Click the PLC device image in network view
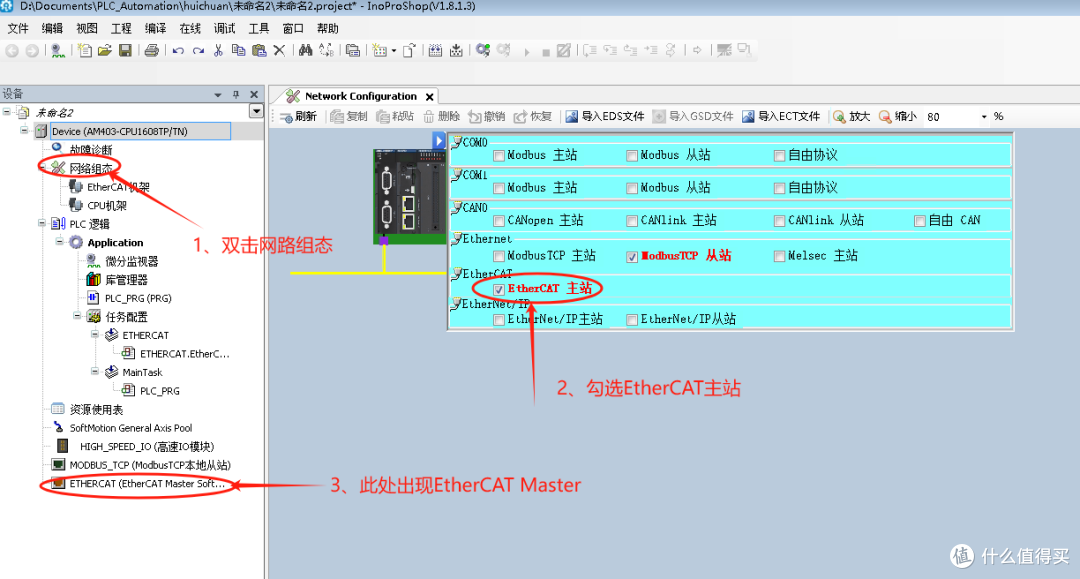This screenshot has width=1080, height=579. pos(409,196)
